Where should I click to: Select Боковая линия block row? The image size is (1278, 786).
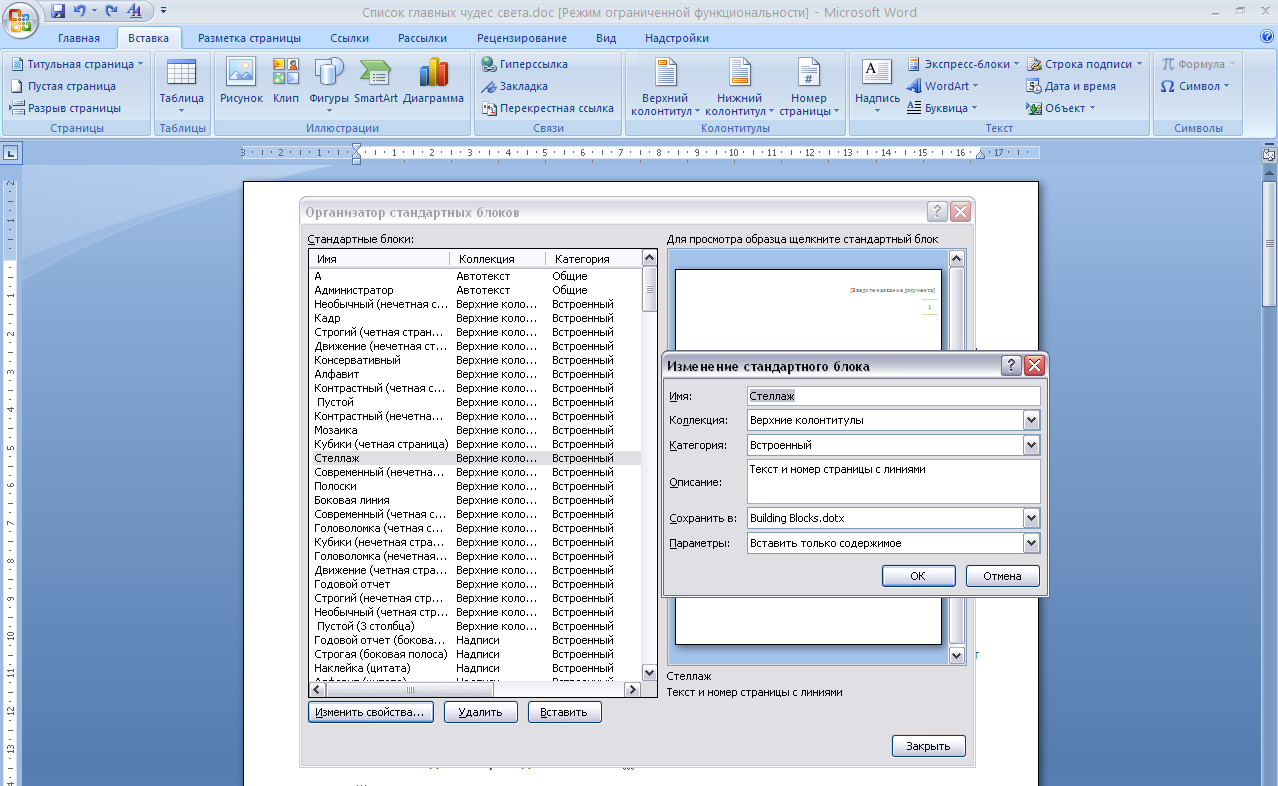point(475,500)
